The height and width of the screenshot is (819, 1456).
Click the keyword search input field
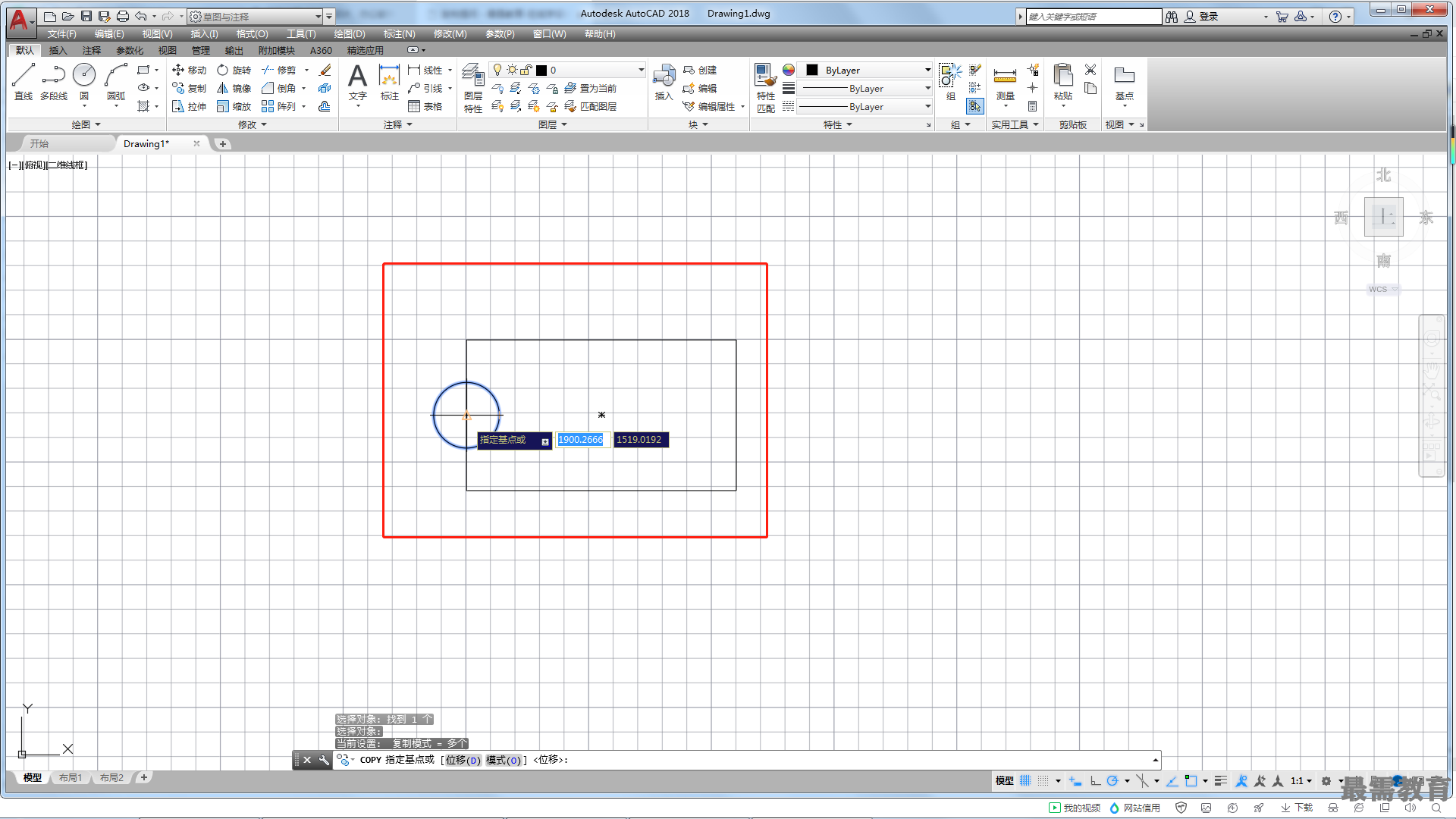[x=1094, y=16]
